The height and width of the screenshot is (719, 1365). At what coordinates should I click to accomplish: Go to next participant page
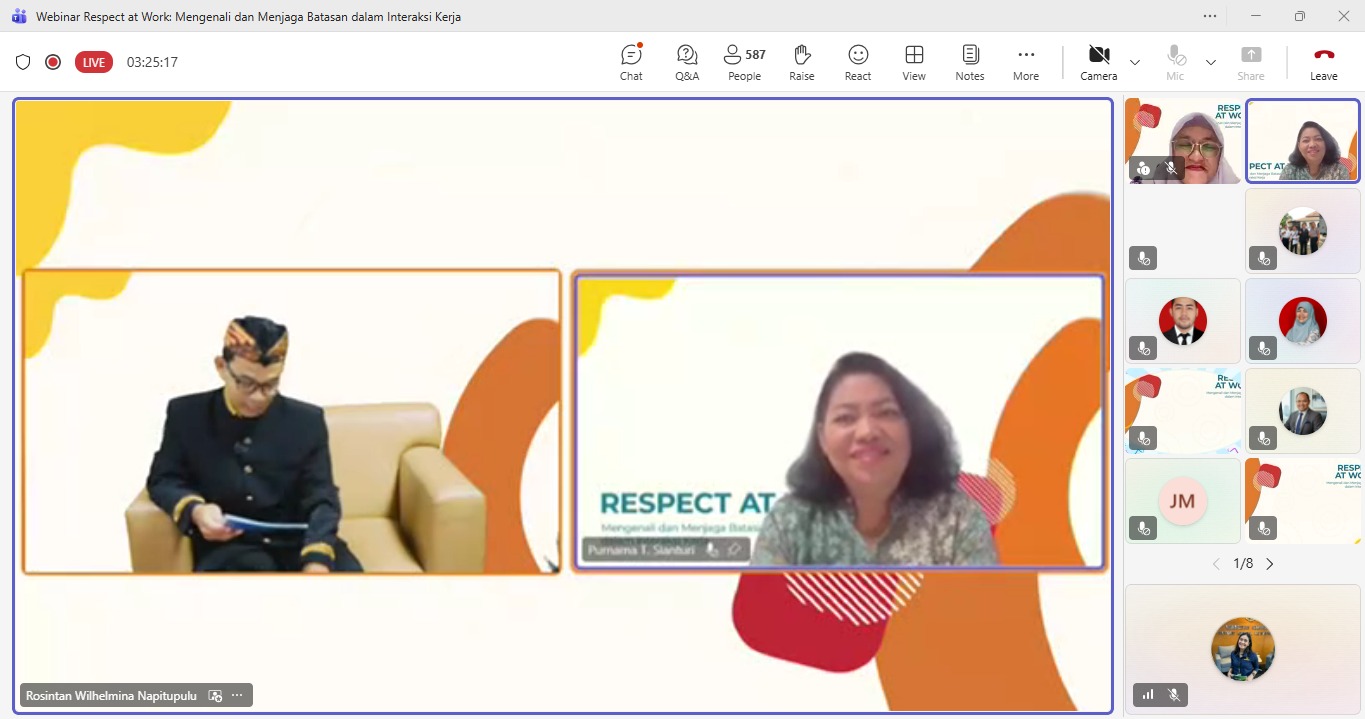(1270, 564)
